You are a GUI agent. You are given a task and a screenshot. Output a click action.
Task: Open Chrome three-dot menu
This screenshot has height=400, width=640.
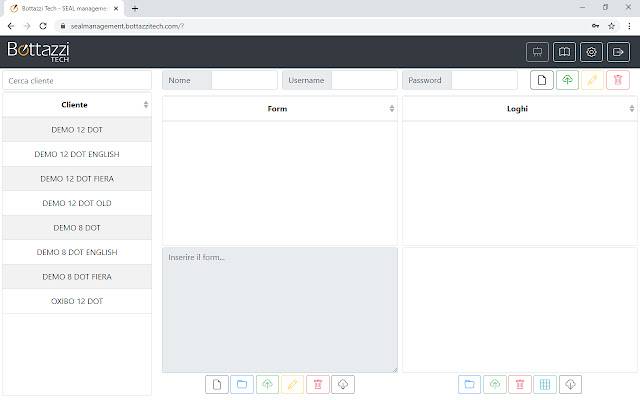coord(629,26)
